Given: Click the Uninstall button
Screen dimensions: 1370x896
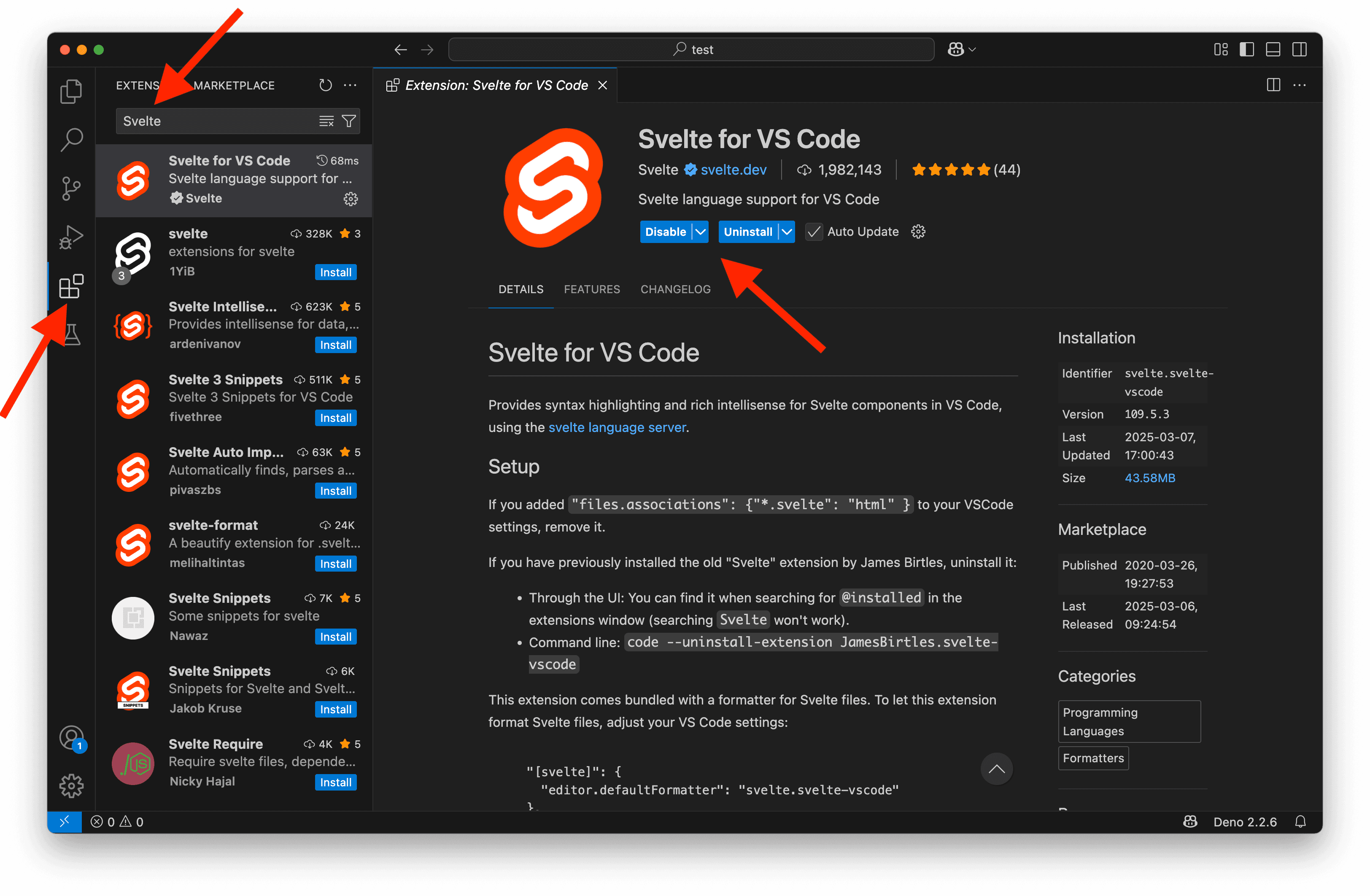Looking at the screenshot, I should (x=748, y=232).
